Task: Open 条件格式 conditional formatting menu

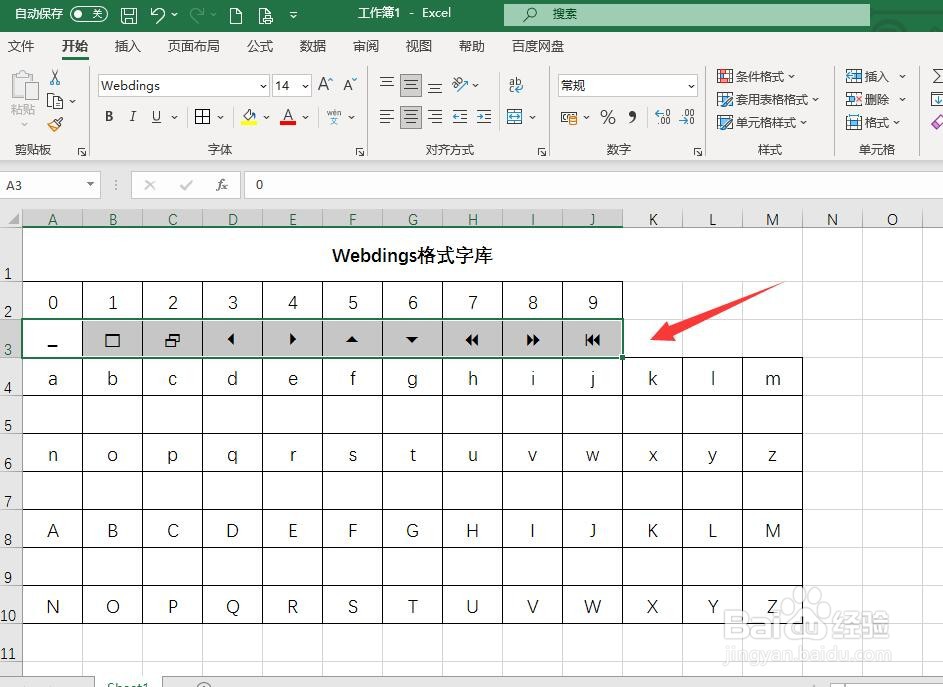Action: (756, 76)
